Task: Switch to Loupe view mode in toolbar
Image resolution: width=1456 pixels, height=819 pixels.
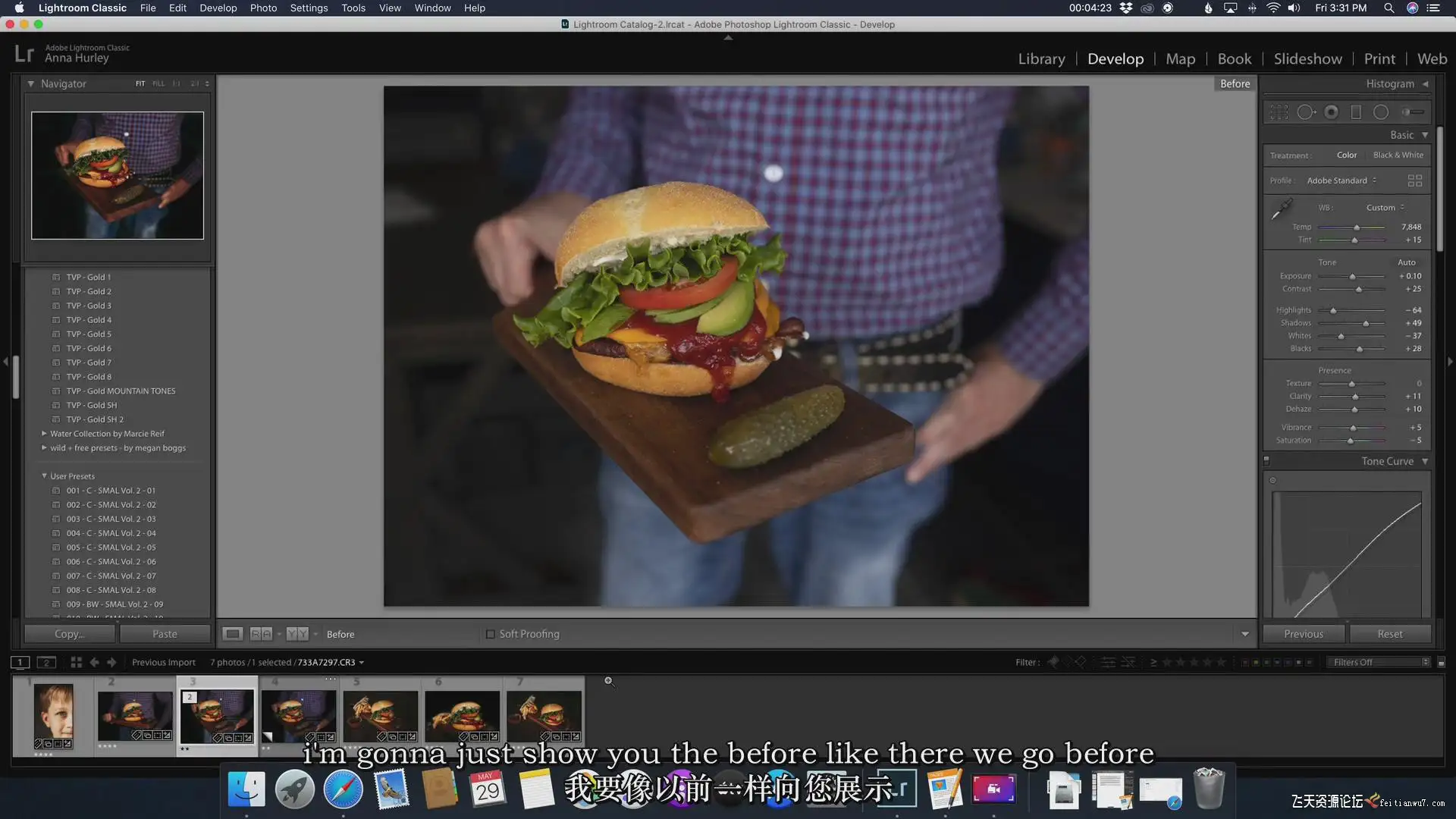Action: (233, 634)
